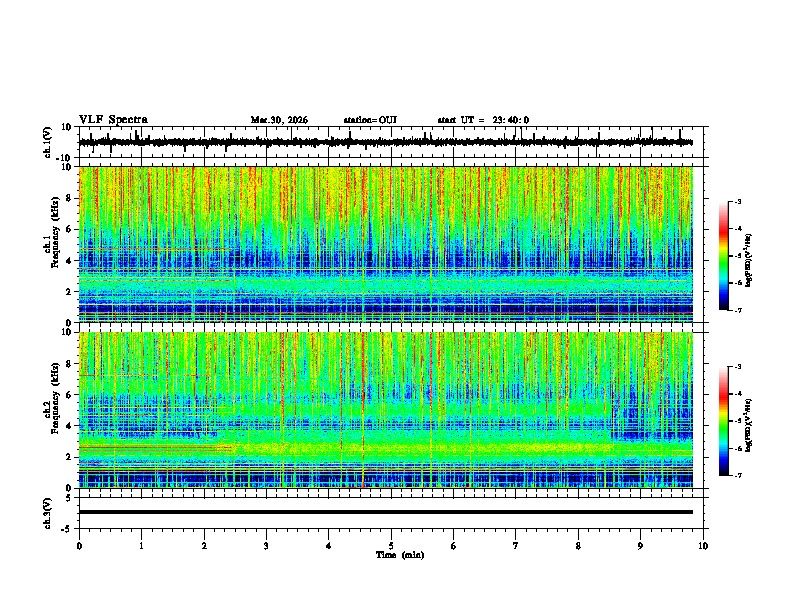The height and width of the screenshot is (612, 792).
Task: Click the ch.1 spectrogram color scale bar
Action: [723, 256]
